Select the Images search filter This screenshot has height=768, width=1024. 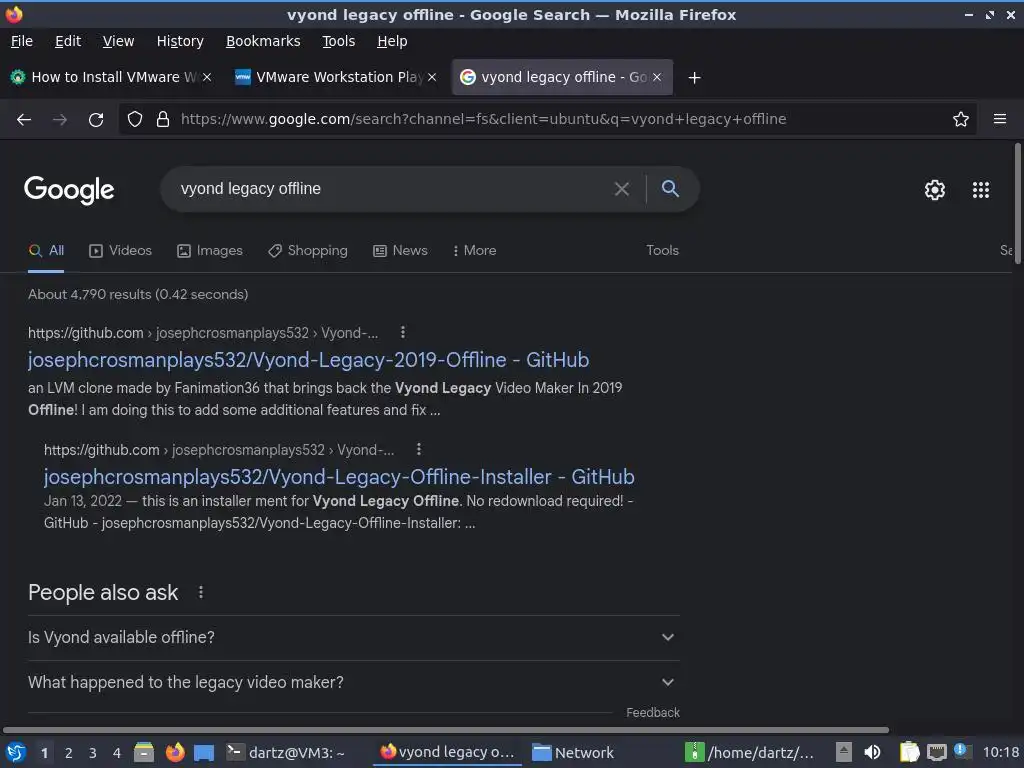tap(210, 251)
